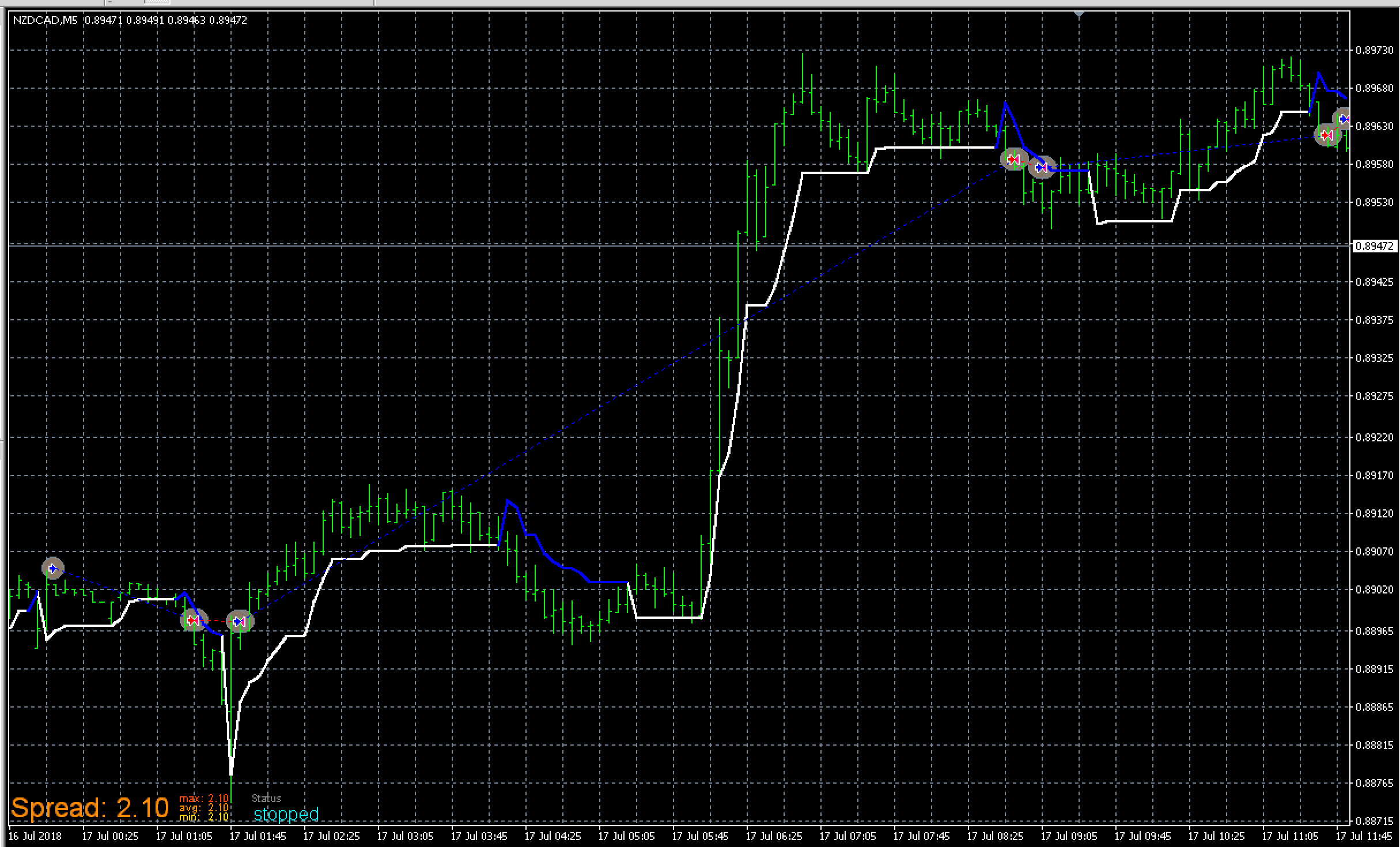Click the '17 Jul 10:25' time axis label

pos(1216,836)
